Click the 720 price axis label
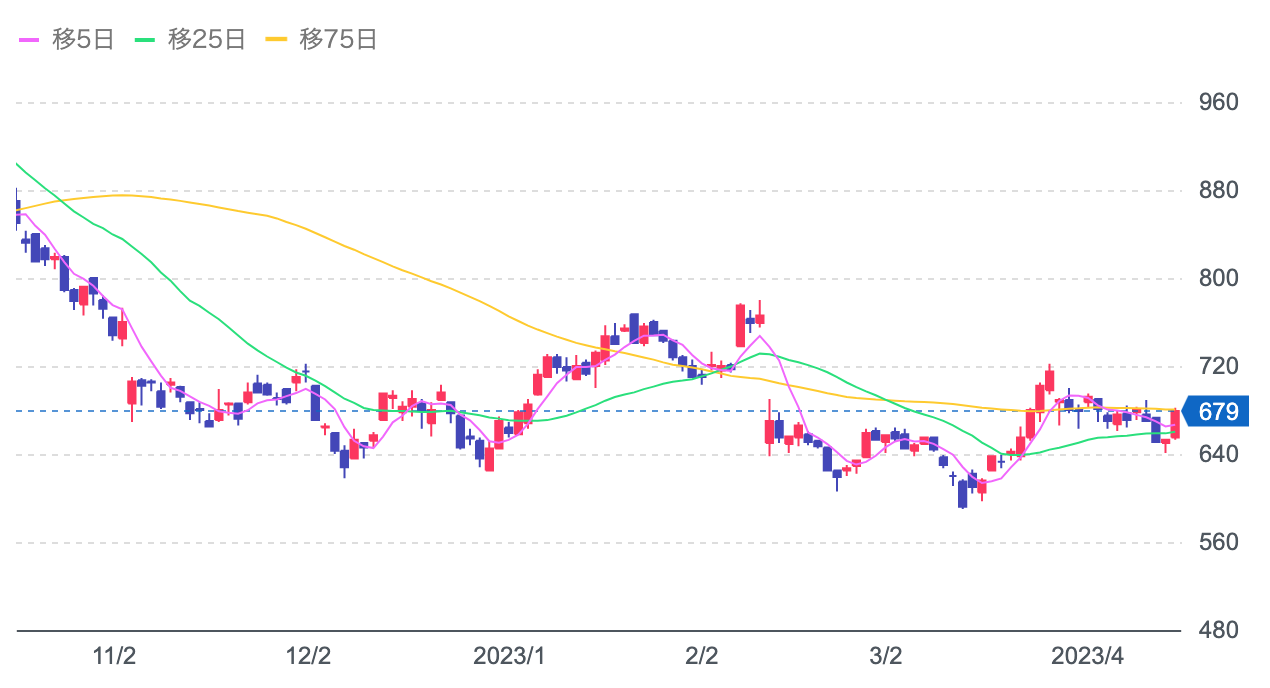 click(x=1218, y=367)
